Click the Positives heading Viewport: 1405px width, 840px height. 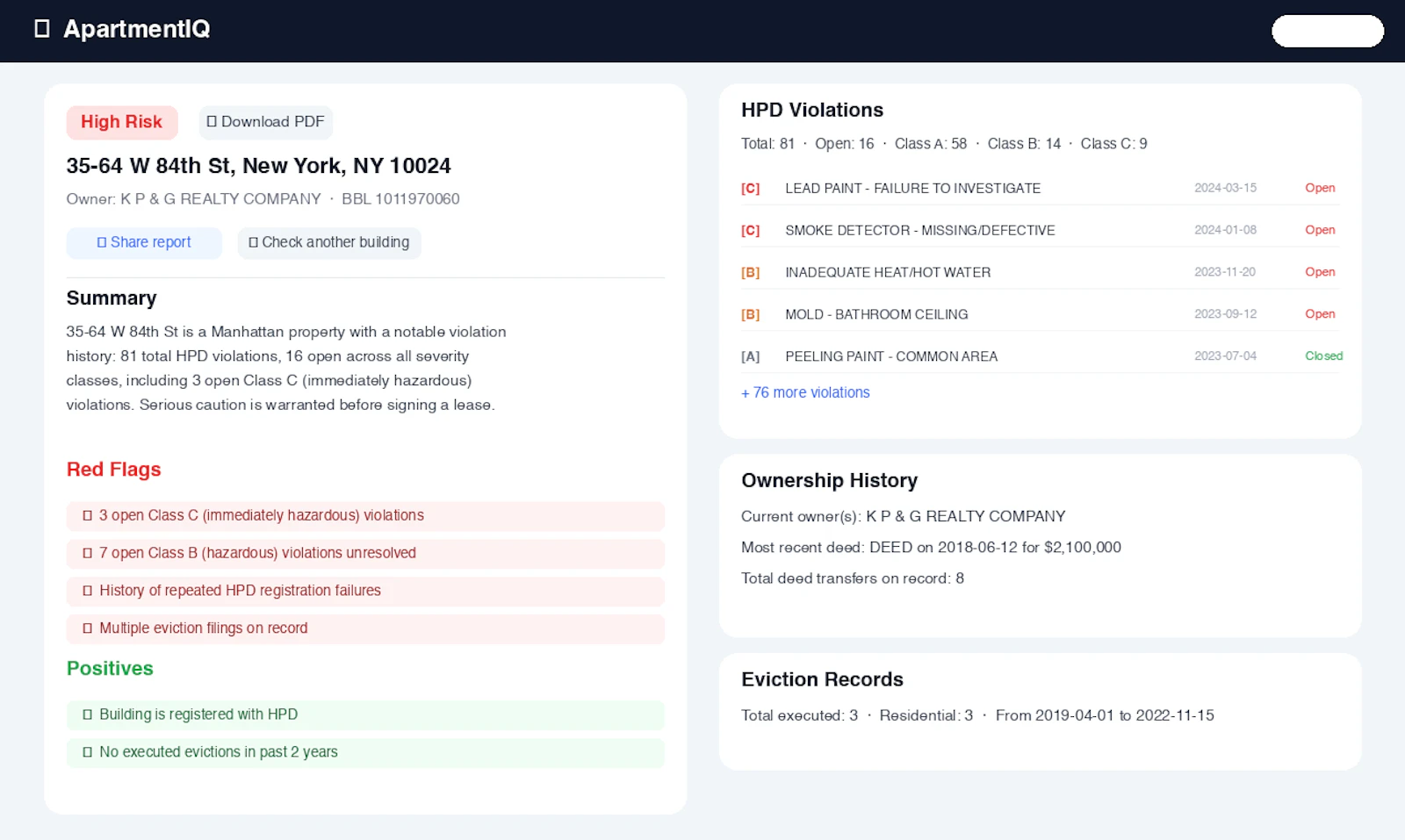pyautogui.click(x=110, y=669)
